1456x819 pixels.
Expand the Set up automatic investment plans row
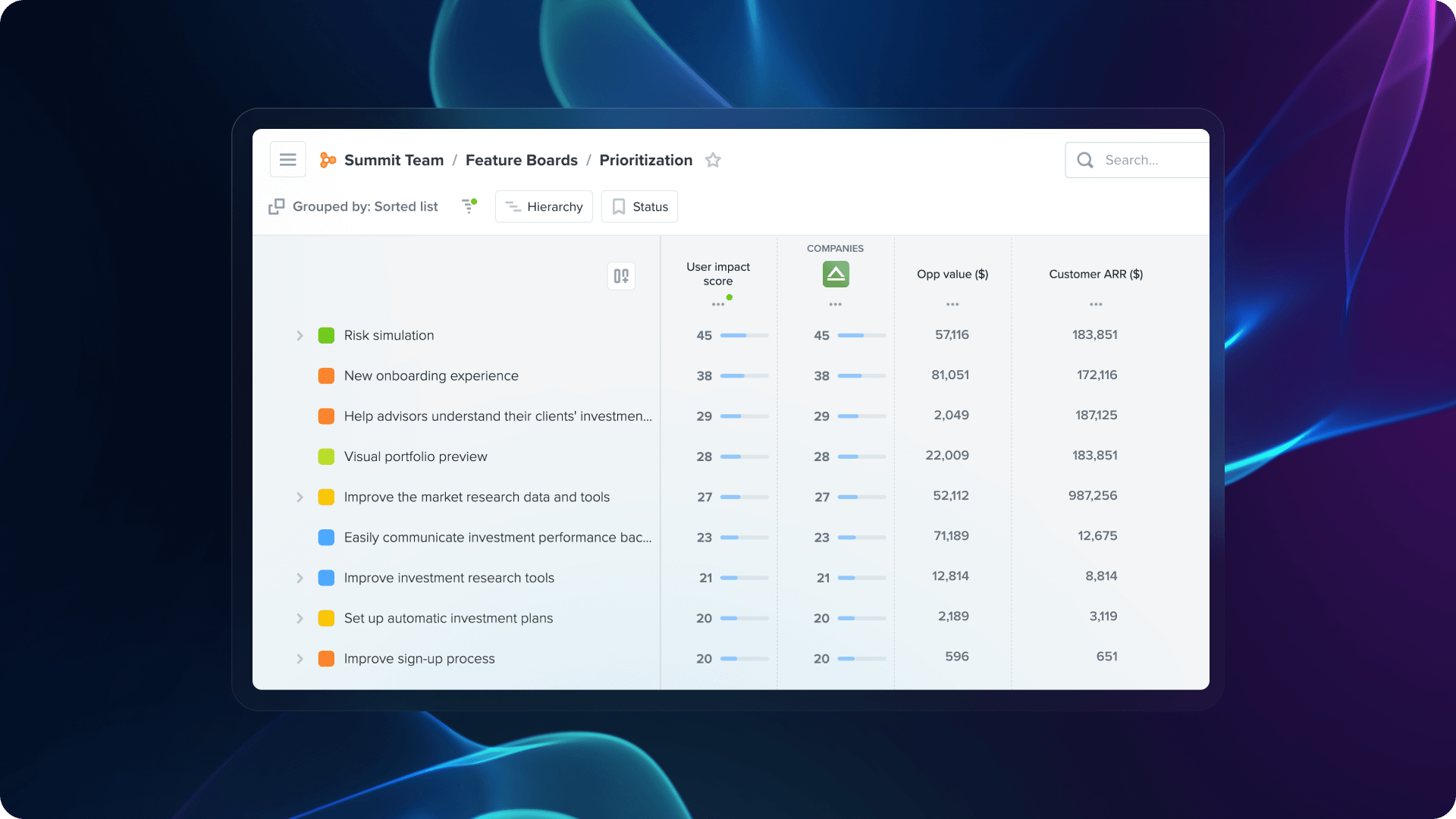tap(299, 618)
